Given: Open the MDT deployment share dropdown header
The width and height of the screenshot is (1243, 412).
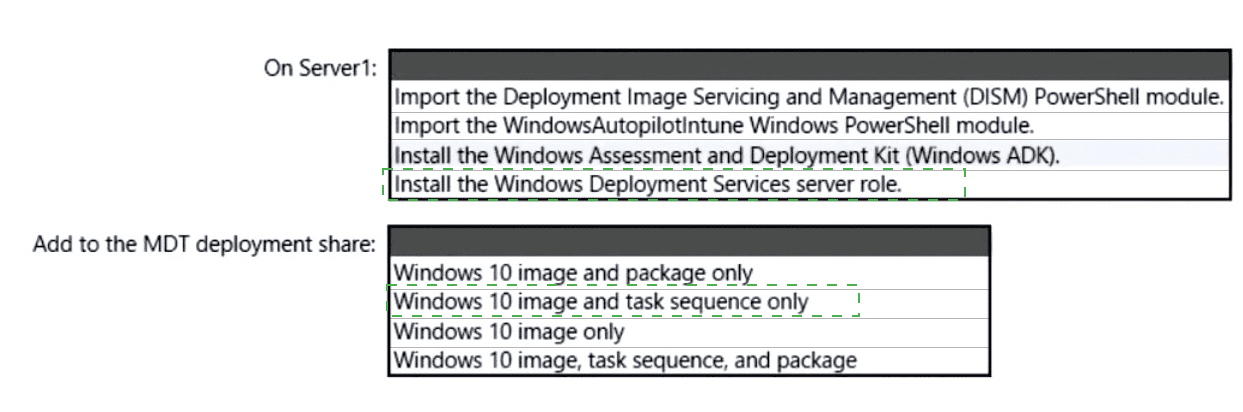Looking at the screenshot, I should click(x=688, y=243).
